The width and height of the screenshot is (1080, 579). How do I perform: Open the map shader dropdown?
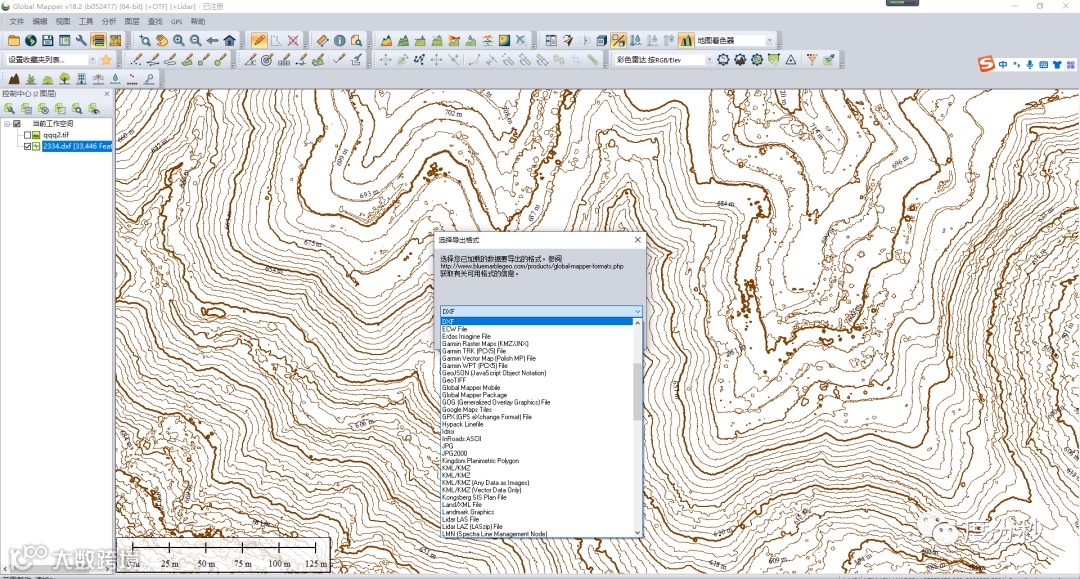pos(769,41)
